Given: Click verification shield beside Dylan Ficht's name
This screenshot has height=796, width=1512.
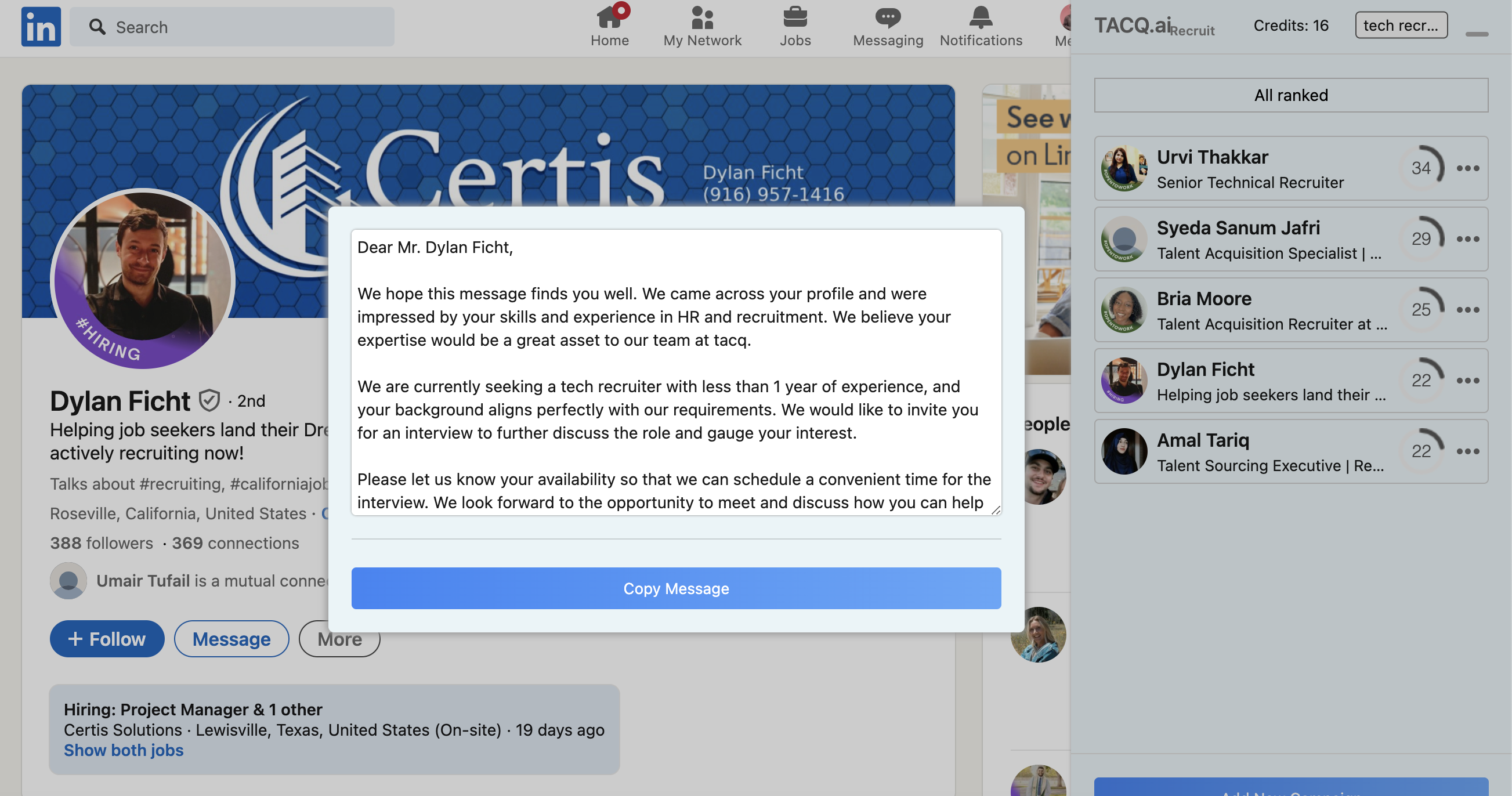Looking at the screenshot, I should (209, 401).
